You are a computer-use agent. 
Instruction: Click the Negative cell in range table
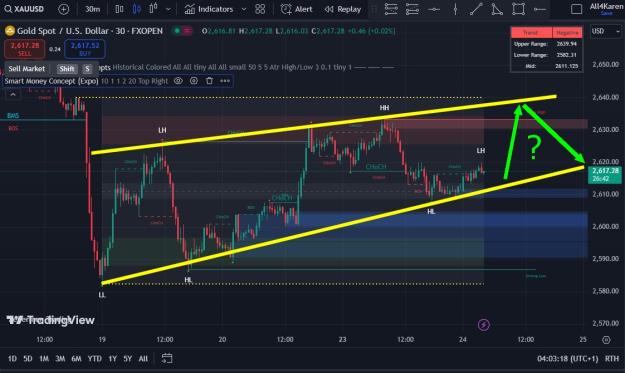[x=567, y=32]
